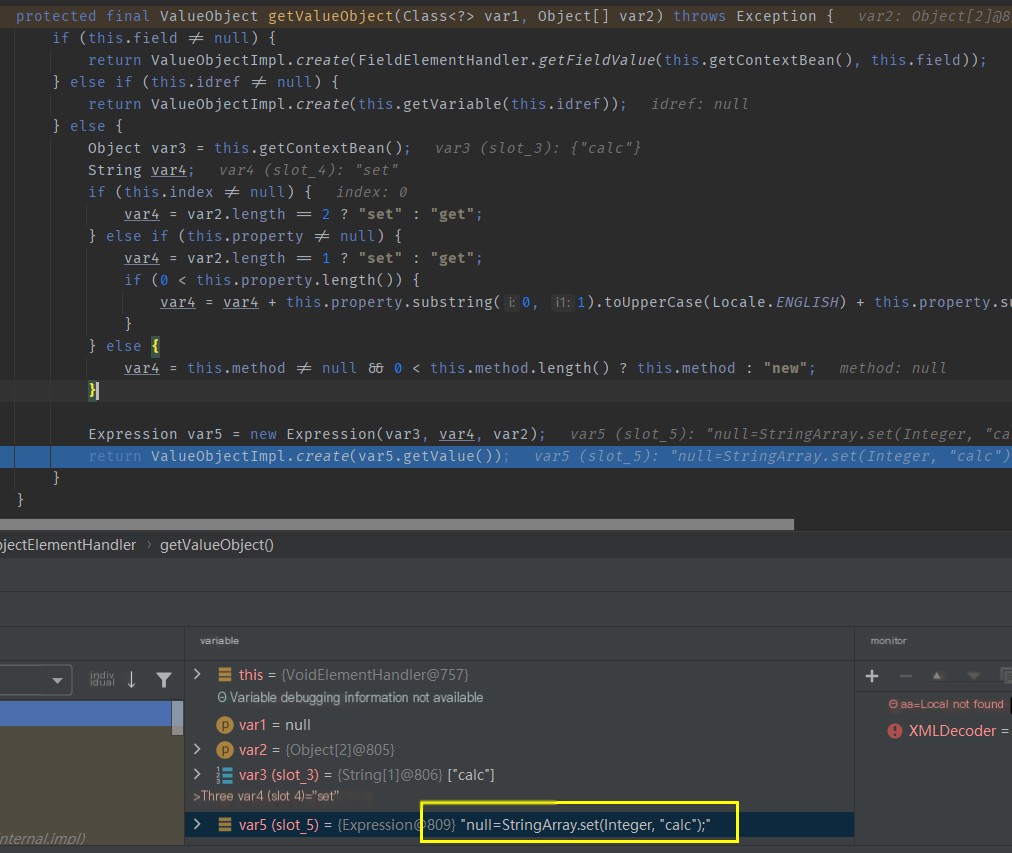Select the var2 = {Object[2]@805} row
This screenshot has width=1012, height=853.
(519, 750)
